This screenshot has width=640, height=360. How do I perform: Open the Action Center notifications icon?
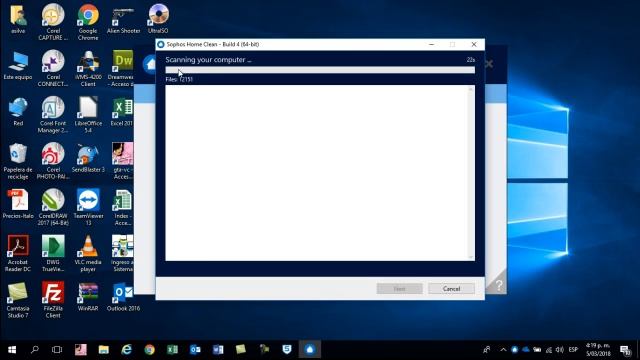[624, 350]
